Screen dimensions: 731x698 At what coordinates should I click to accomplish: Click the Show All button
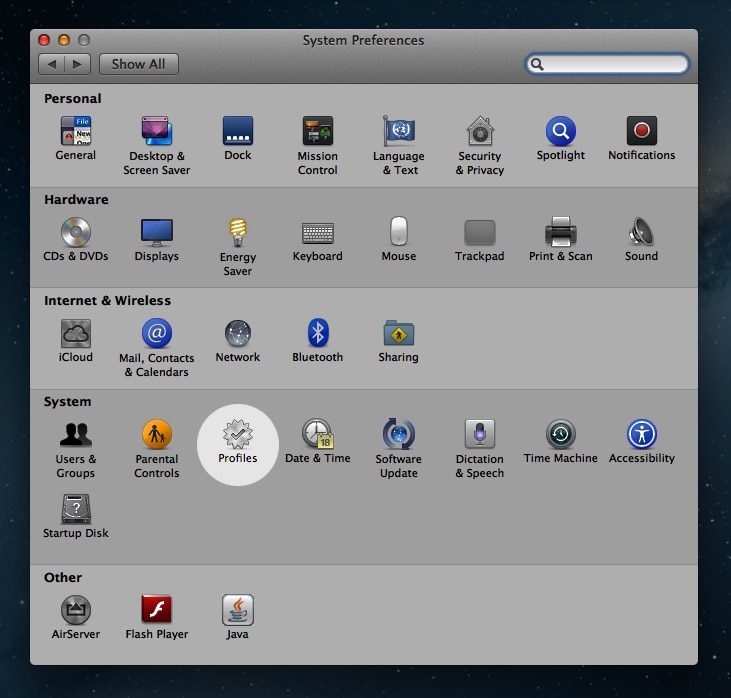(x=138, y=64)
